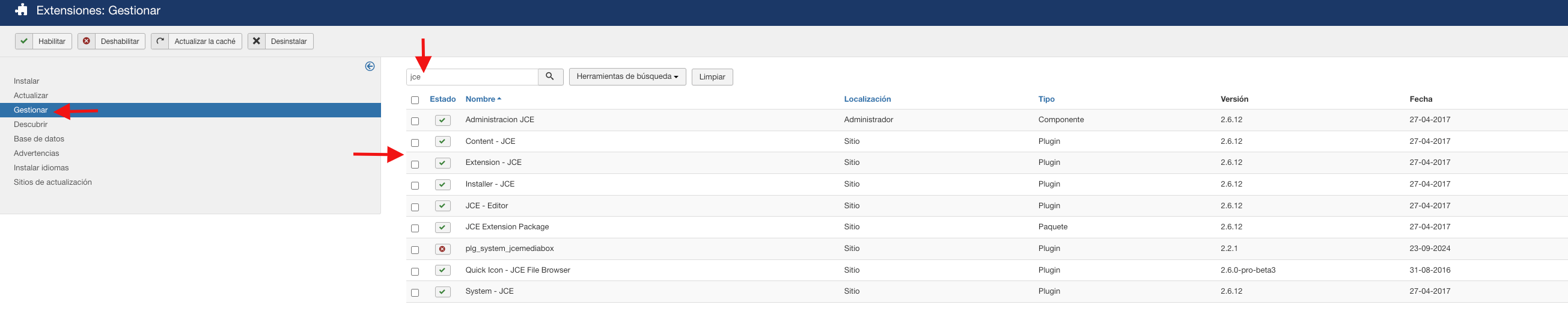Select the Administracion JCE row checkbox
Screen dimensions: 1568x322
(x=415, y=122)
